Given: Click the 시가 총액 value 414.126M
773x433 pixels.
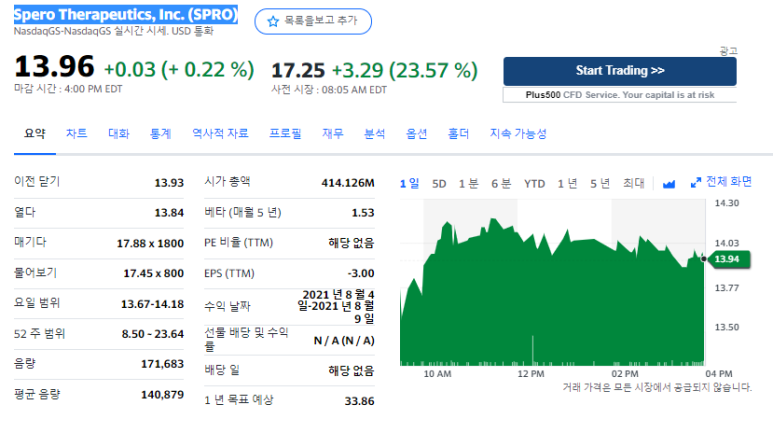Looking at the screenshot, I should coord(348,183).
